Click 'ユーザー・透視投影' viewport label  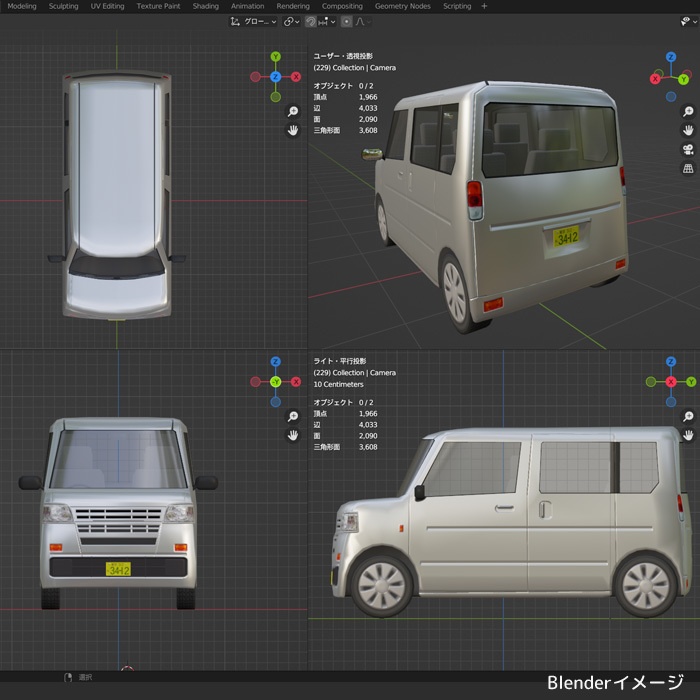[343, 56]
